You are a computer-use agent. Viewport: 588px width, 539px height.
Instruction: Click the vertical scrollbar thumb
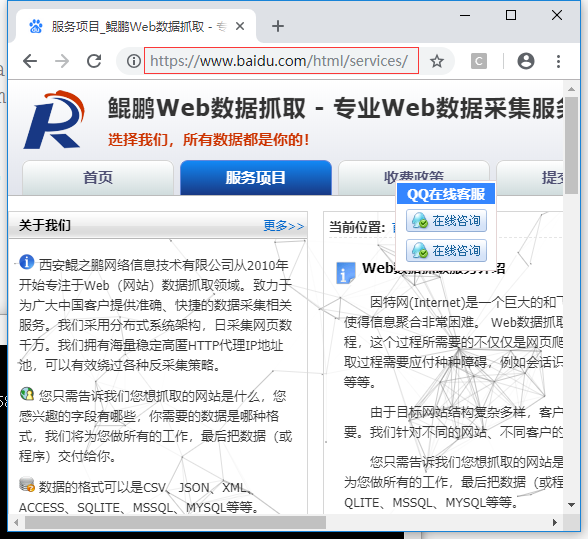tap(571, 146)
